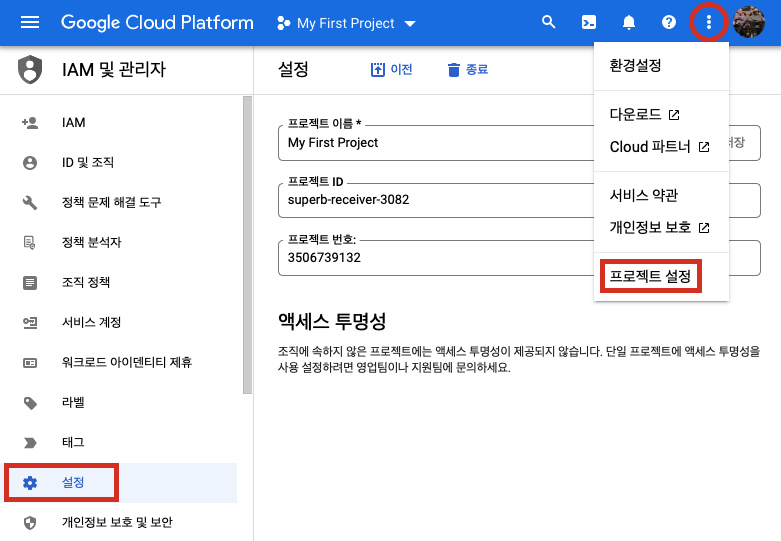Click the IAM add-person icon
The width and height of the screenshot is (781, 541).
tap(30, 123)
